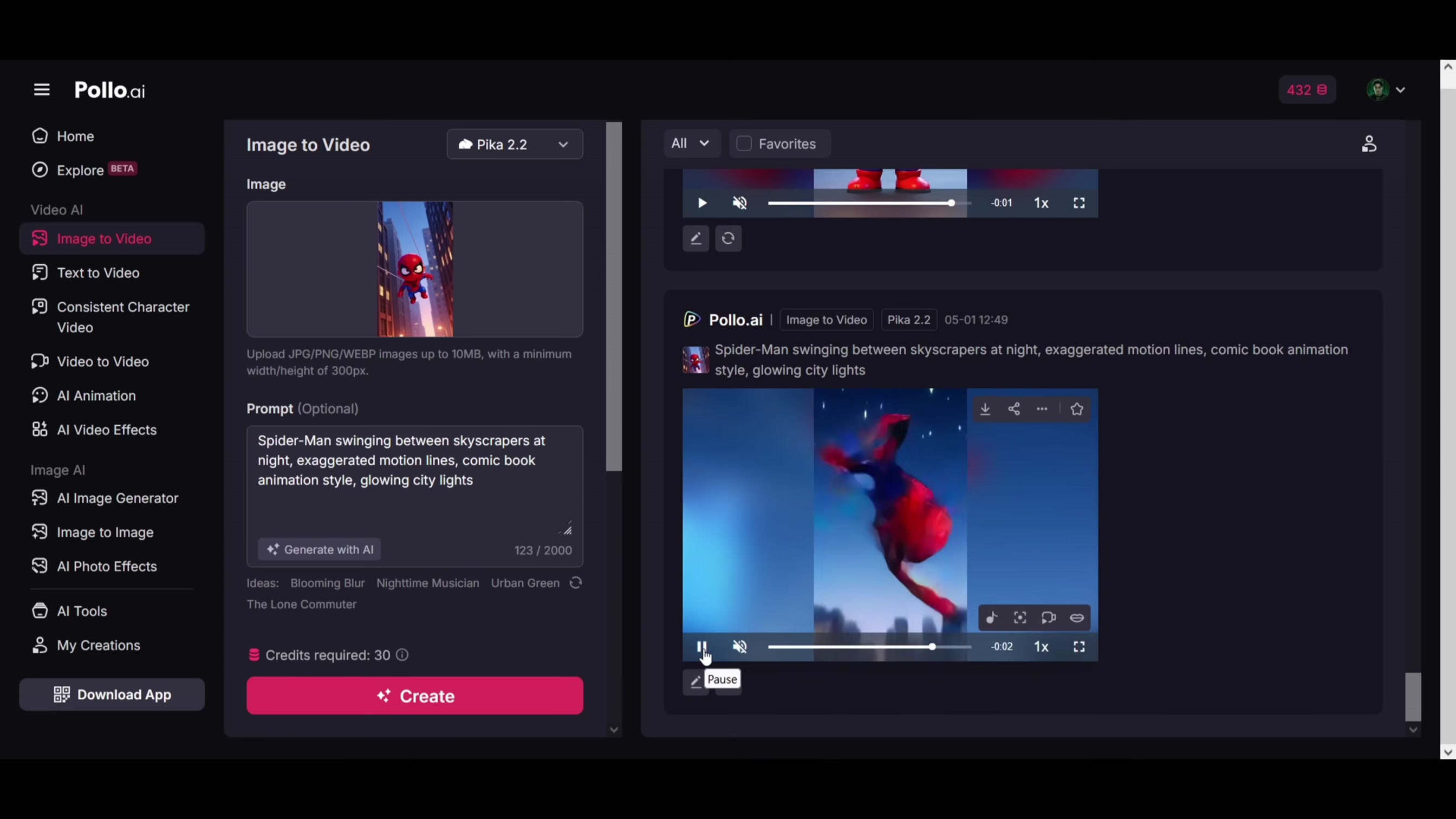Change Spider-Man video 1x speed
This screenshot has height=819, width=1456.
1042,647
